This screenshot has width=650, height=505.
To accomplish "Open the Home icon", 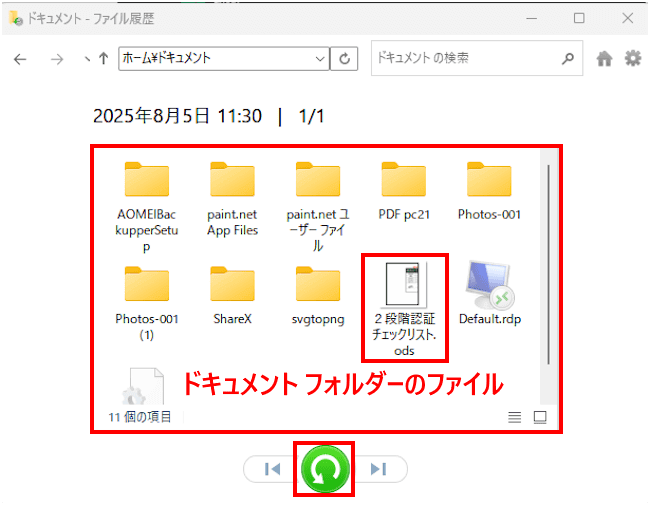I will tap(604, 58).
